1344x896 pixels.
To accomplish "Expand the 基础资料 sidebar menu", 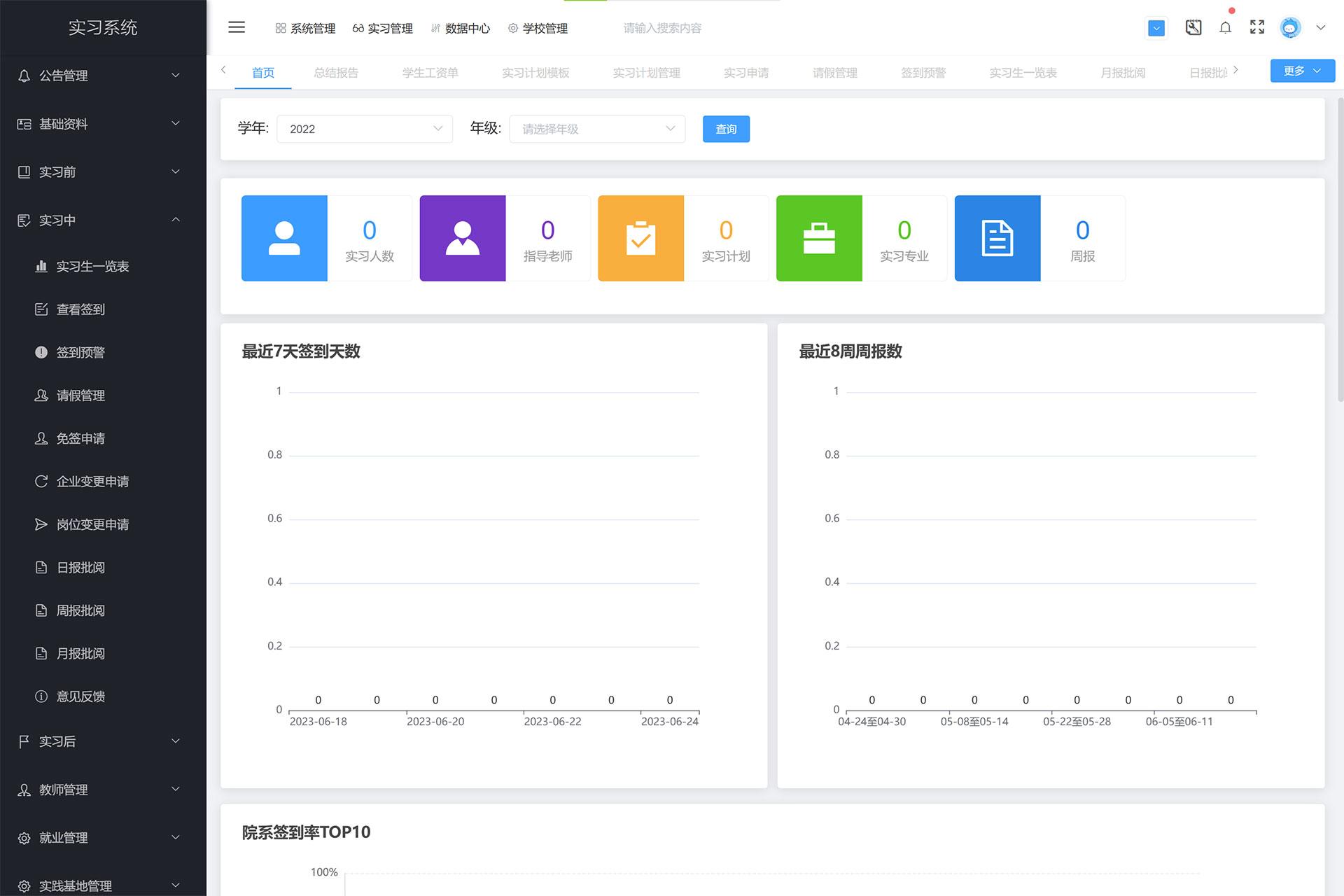I will coord(103,124).
